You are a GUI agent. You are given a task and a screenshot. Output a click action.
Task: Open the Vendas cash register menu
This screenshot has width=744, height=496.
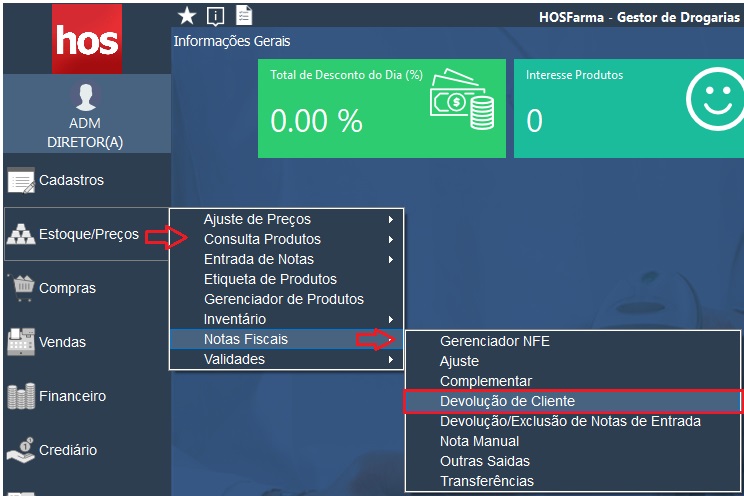click(x=62, y=342)
